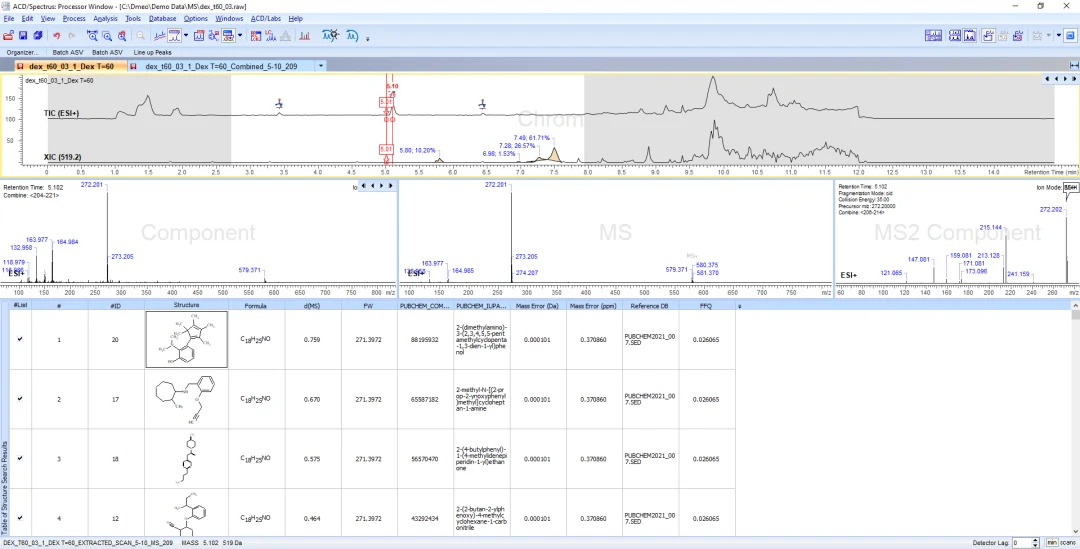Click the chromatogram panel navigation arrows

(1060, 79)
